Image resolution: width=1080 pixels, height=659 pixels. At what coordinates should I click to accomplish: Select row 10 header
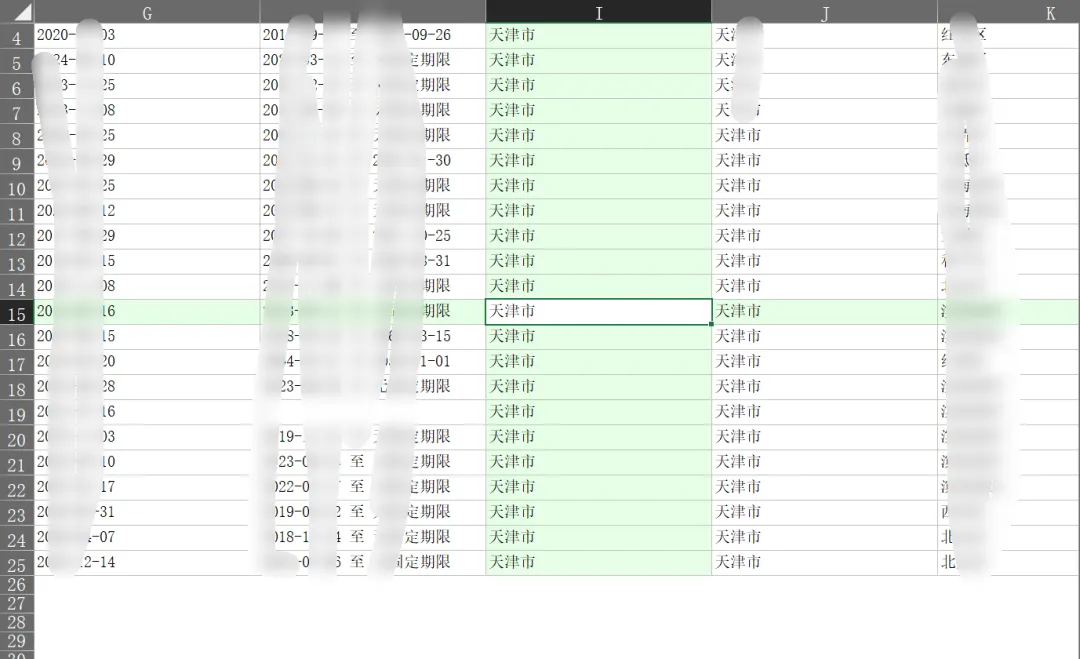coord(17,187)
